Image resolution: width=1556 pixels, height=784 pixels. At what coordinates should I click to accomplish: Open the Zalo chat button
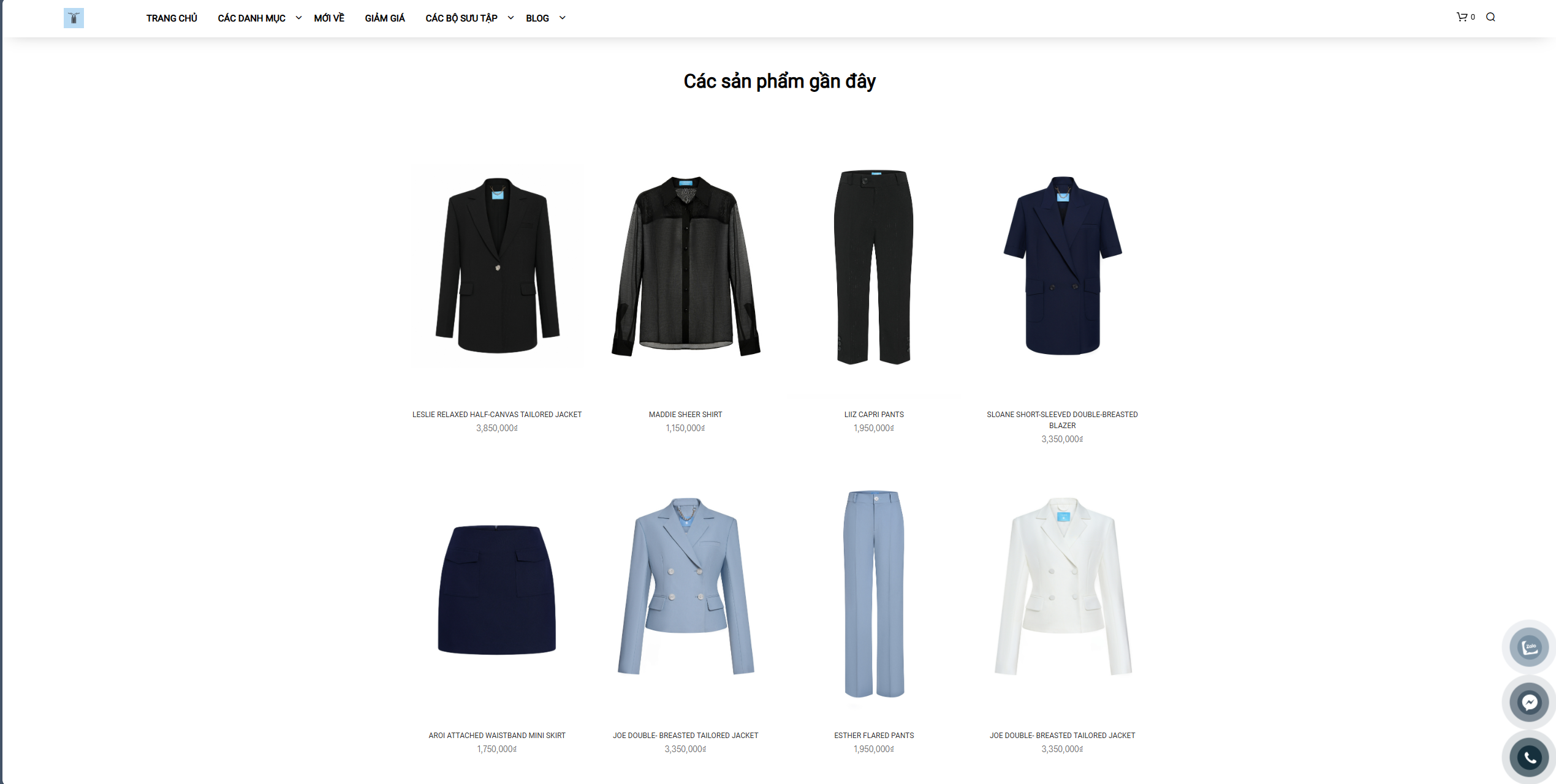click(x=1529, y=647)
